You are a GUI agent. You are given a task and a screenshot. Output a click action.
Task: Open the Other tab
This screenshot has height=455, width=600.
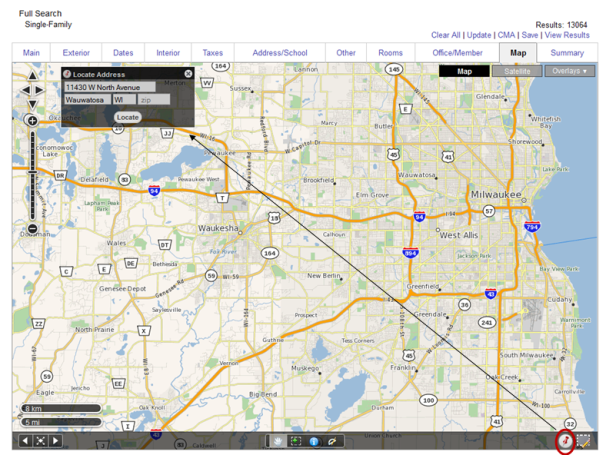coord(346,53)
